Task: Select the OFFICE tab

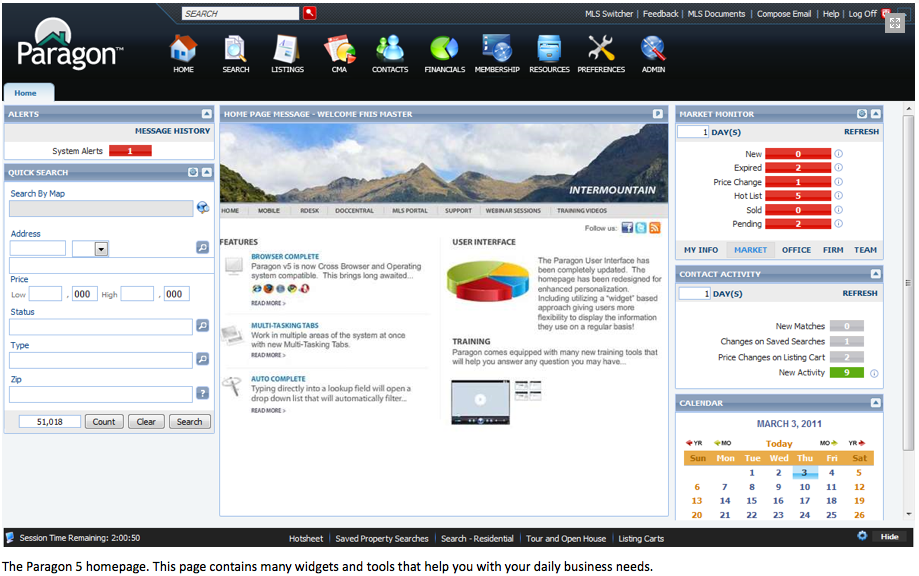Action: pyautogui.click(x=796, y=250)
